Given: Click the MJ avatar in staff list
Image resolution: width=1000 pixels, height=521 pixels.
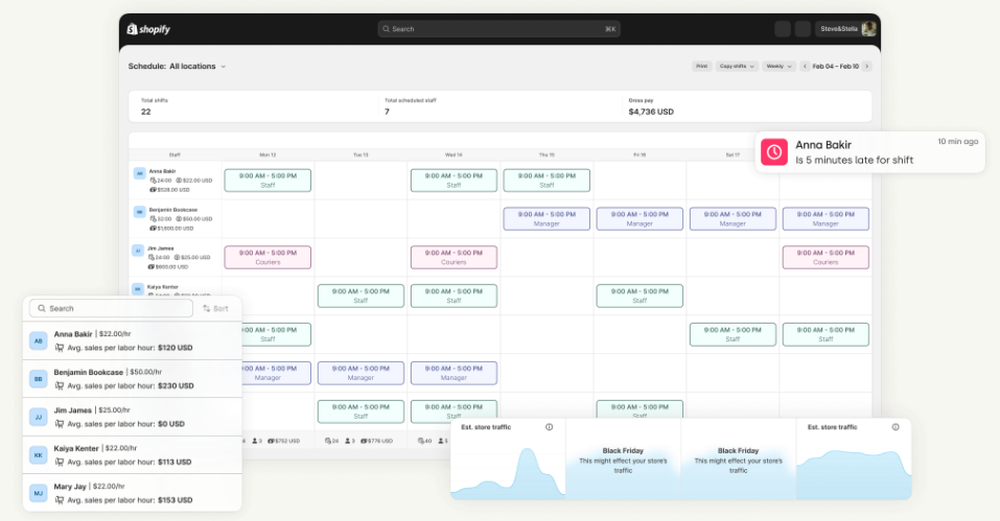Looking at the screenshot, I should [38, 493].
